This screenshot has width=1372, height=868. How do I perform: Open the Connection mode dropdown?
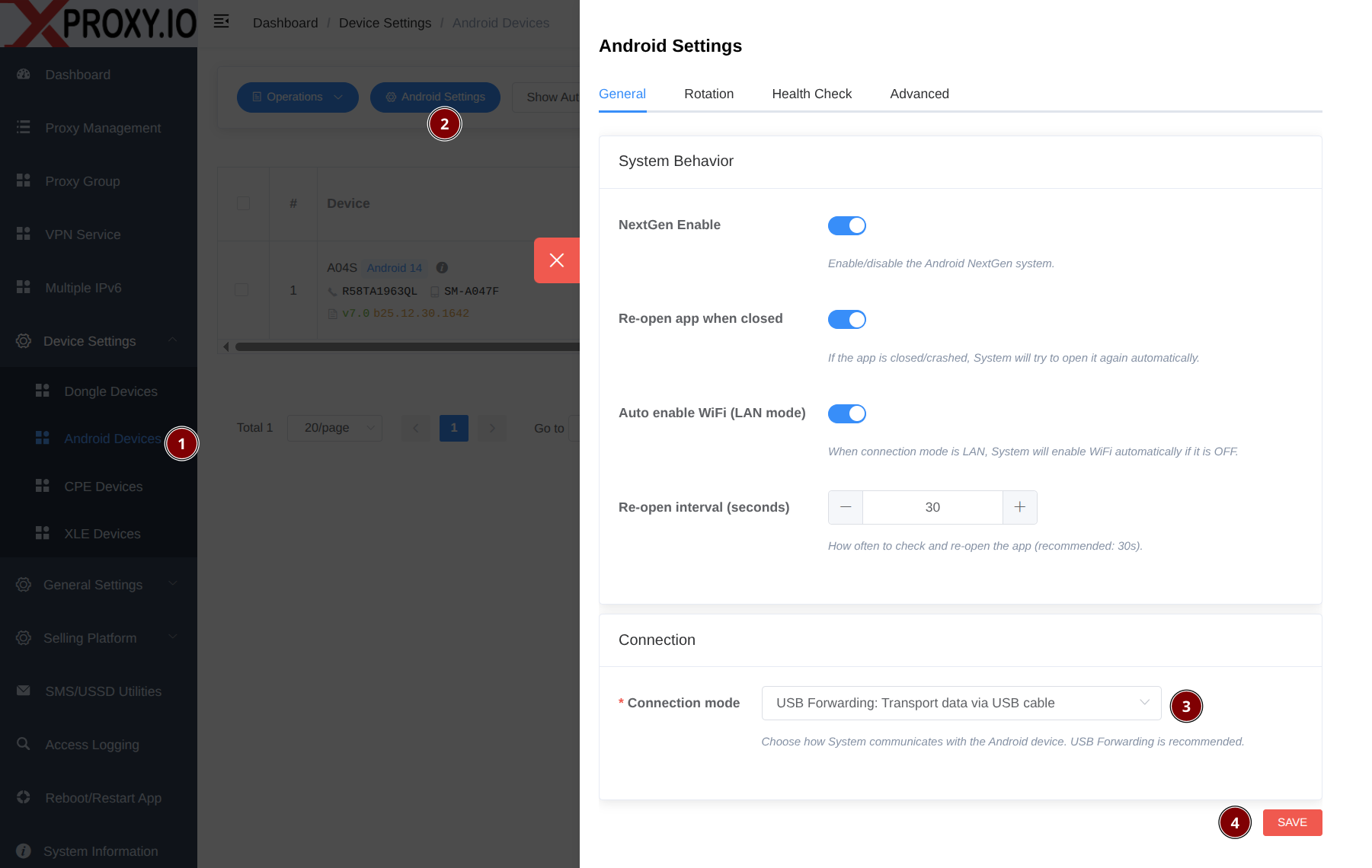pyautogui.click(x=961, y=703)
